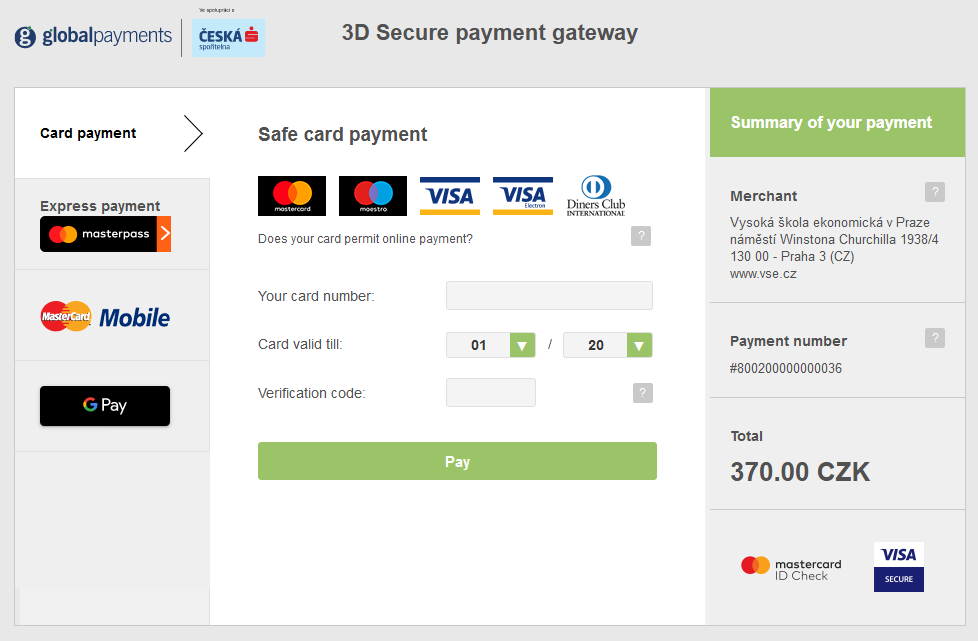Click the Merchant help question mark
This screenshot has width=978, height=641.
point(934,192)
